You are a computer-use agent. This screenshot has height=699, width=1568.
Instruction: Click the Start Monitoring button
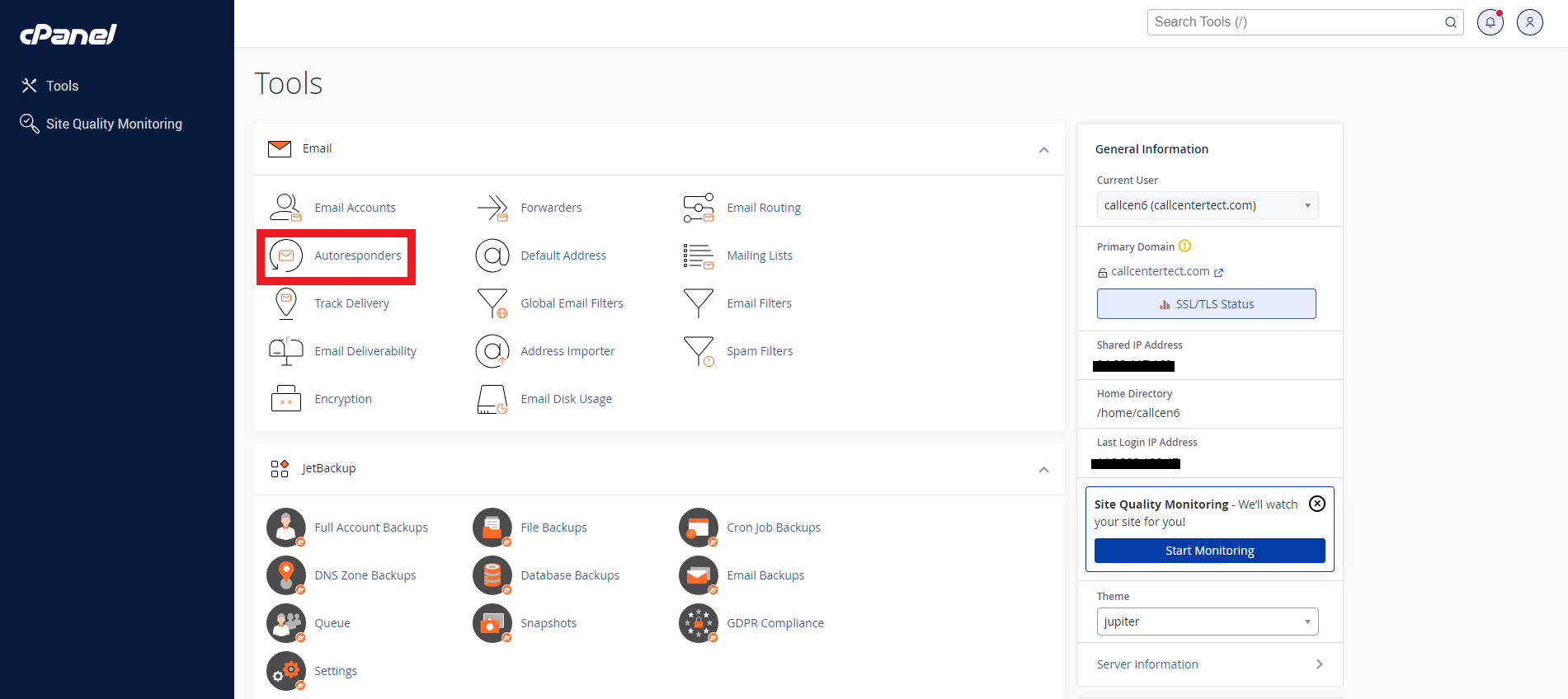(x=1209, y=551)
